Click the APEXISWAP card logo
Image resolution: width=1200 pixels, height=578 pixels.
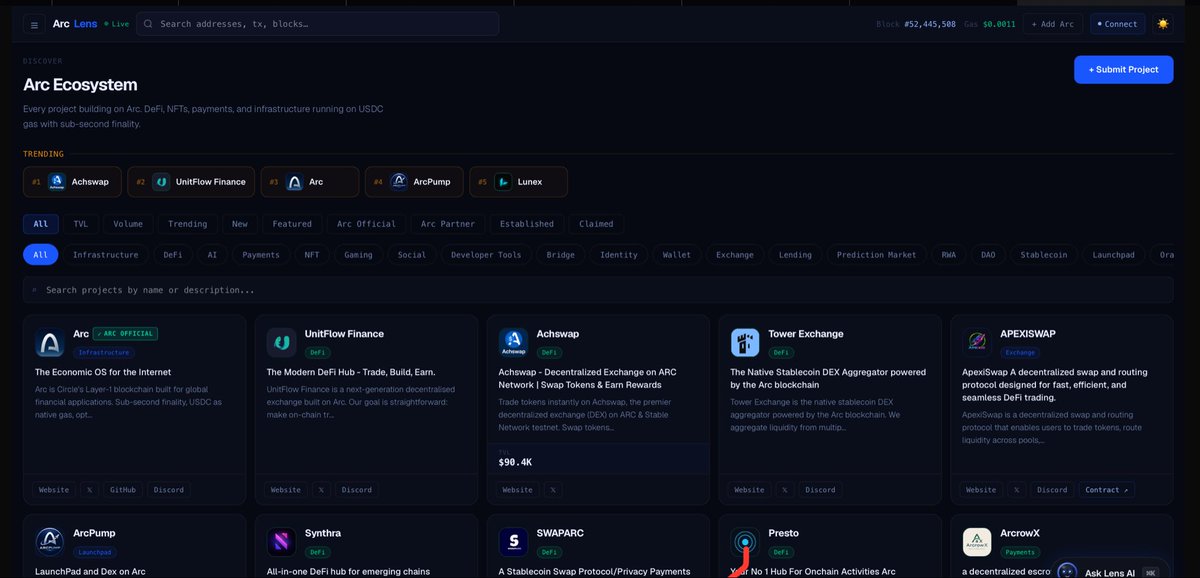(977, 343)
